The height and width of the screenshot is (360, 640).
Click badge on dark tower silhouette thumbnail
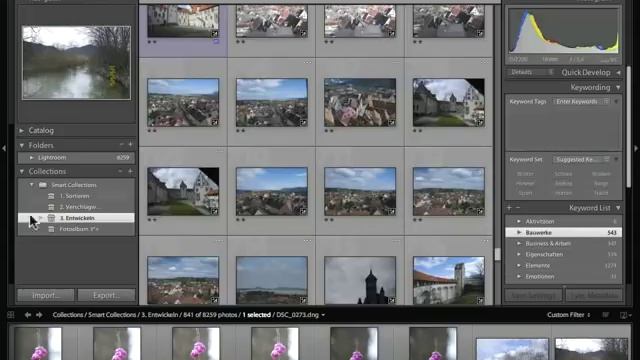(x=391, y=300)
